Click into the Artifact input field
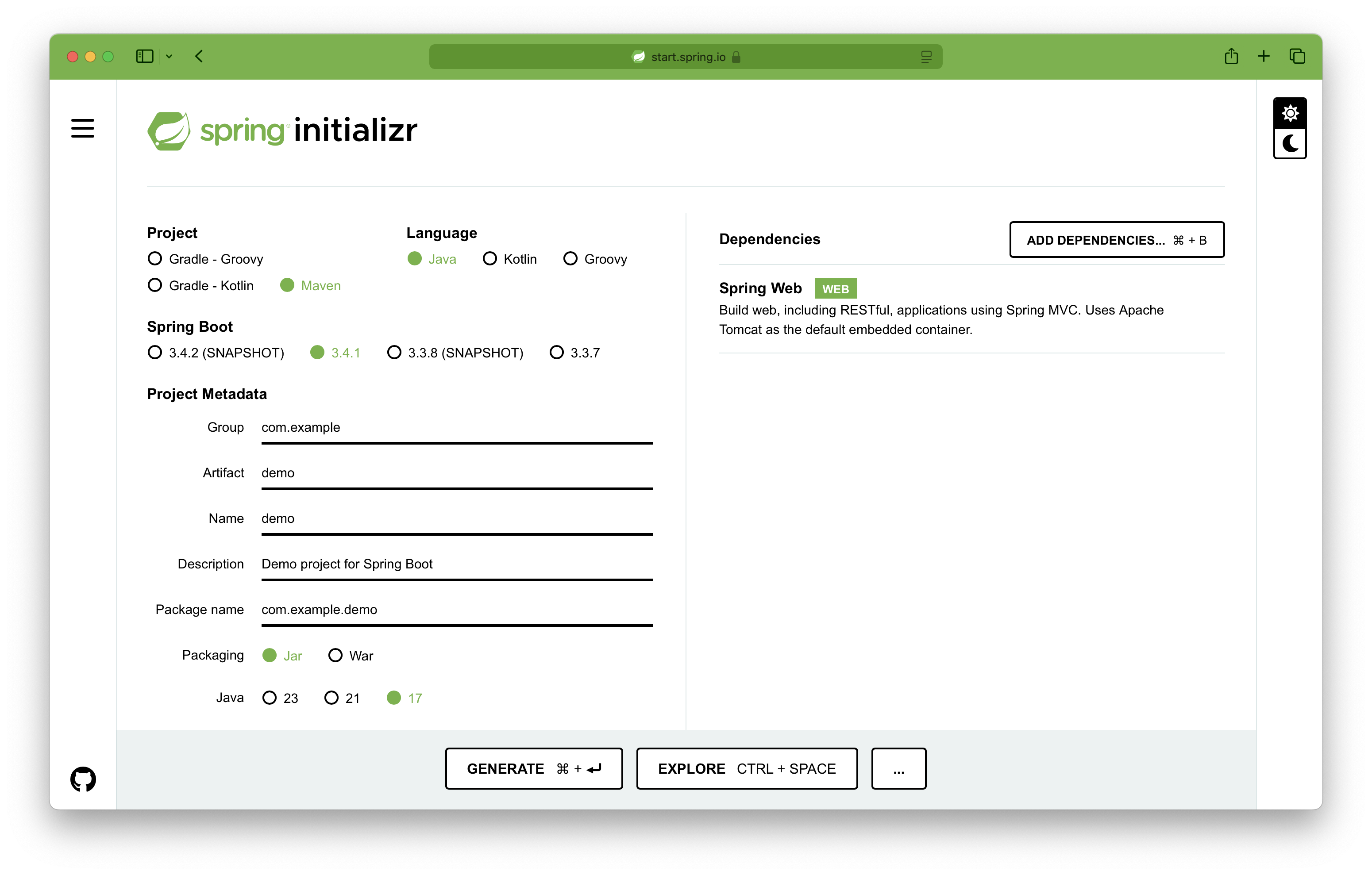The width and height of the screenshot is (1372, 875). tap(456, 473)
